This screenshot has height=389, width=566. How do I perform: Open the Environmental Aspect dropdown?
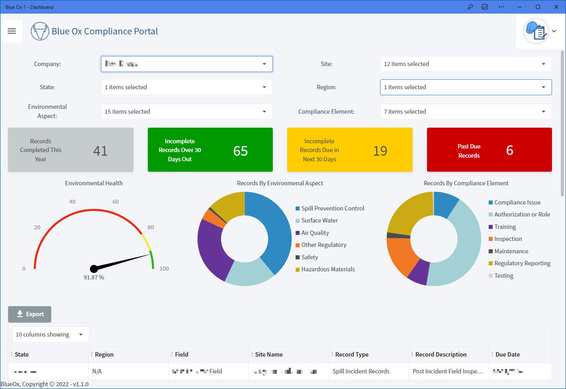pyautogui.click(x=187, y=112)
